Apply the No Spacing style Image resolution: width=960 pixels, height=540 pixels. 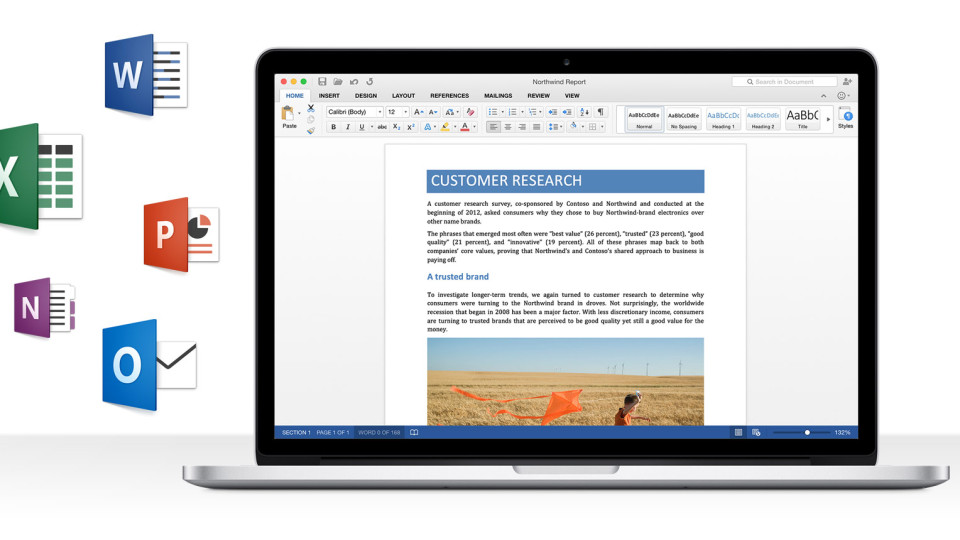pyautogui.click(x=683, y=119)
